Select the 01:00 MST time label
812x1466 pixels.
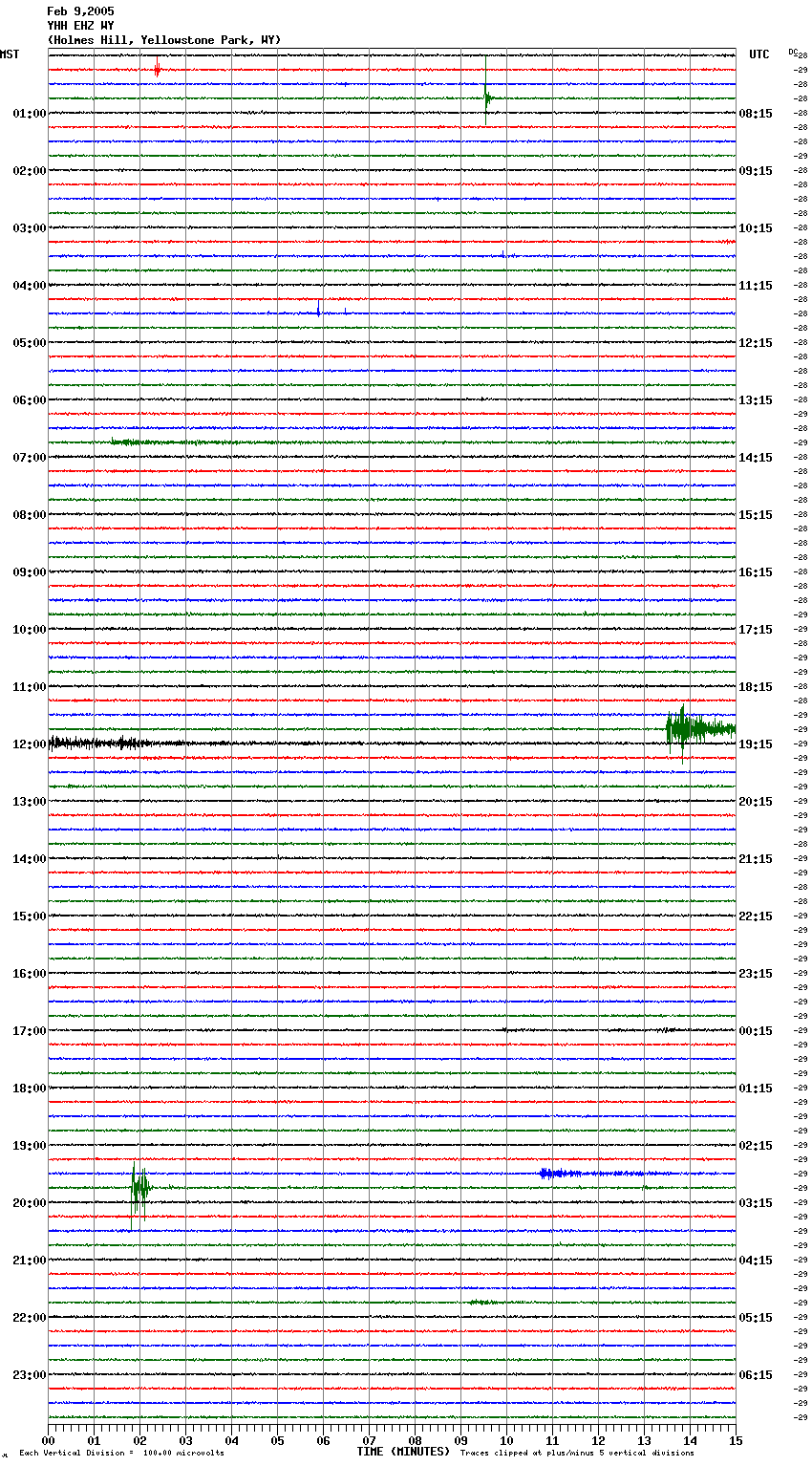(29, 114)
